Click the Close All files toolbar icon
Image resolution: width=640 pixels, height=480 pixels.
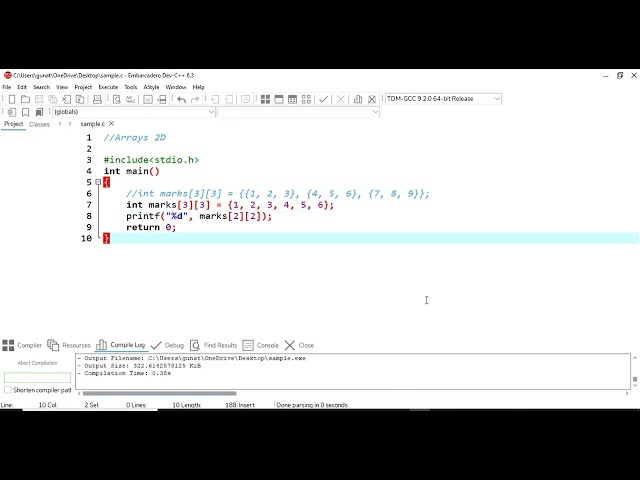coord(80,99)
